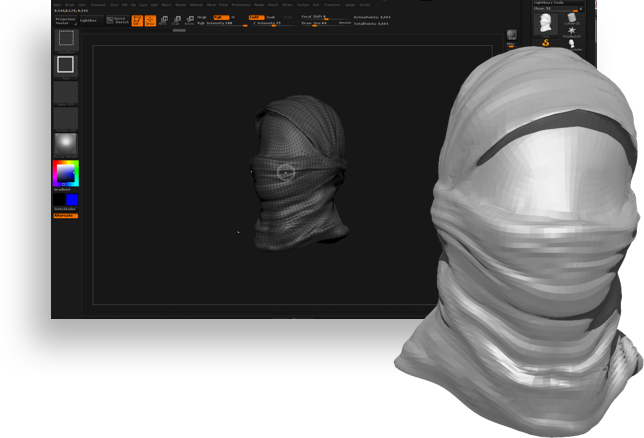Click the Draw mode button

[150, 20]
